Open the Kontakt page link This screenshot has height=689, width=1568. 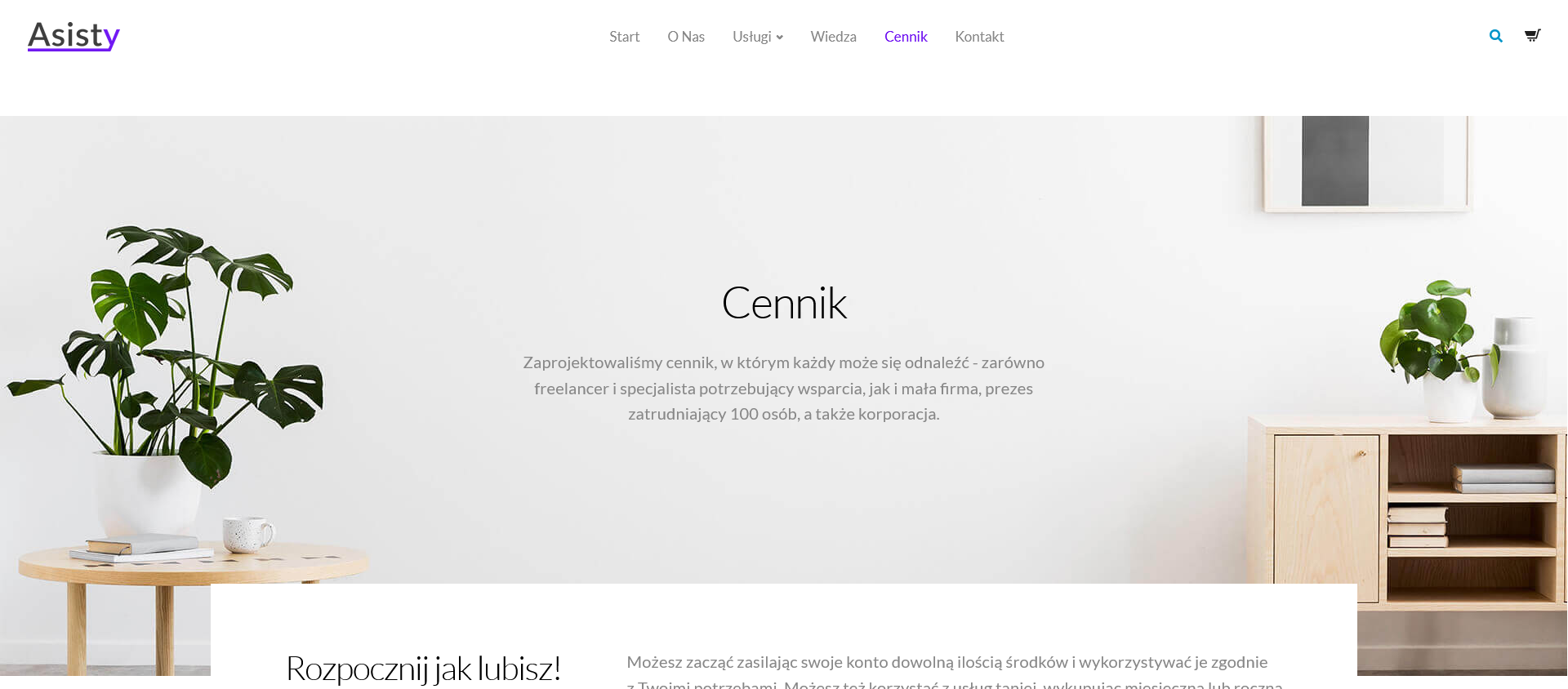click(x=979, y=37)
